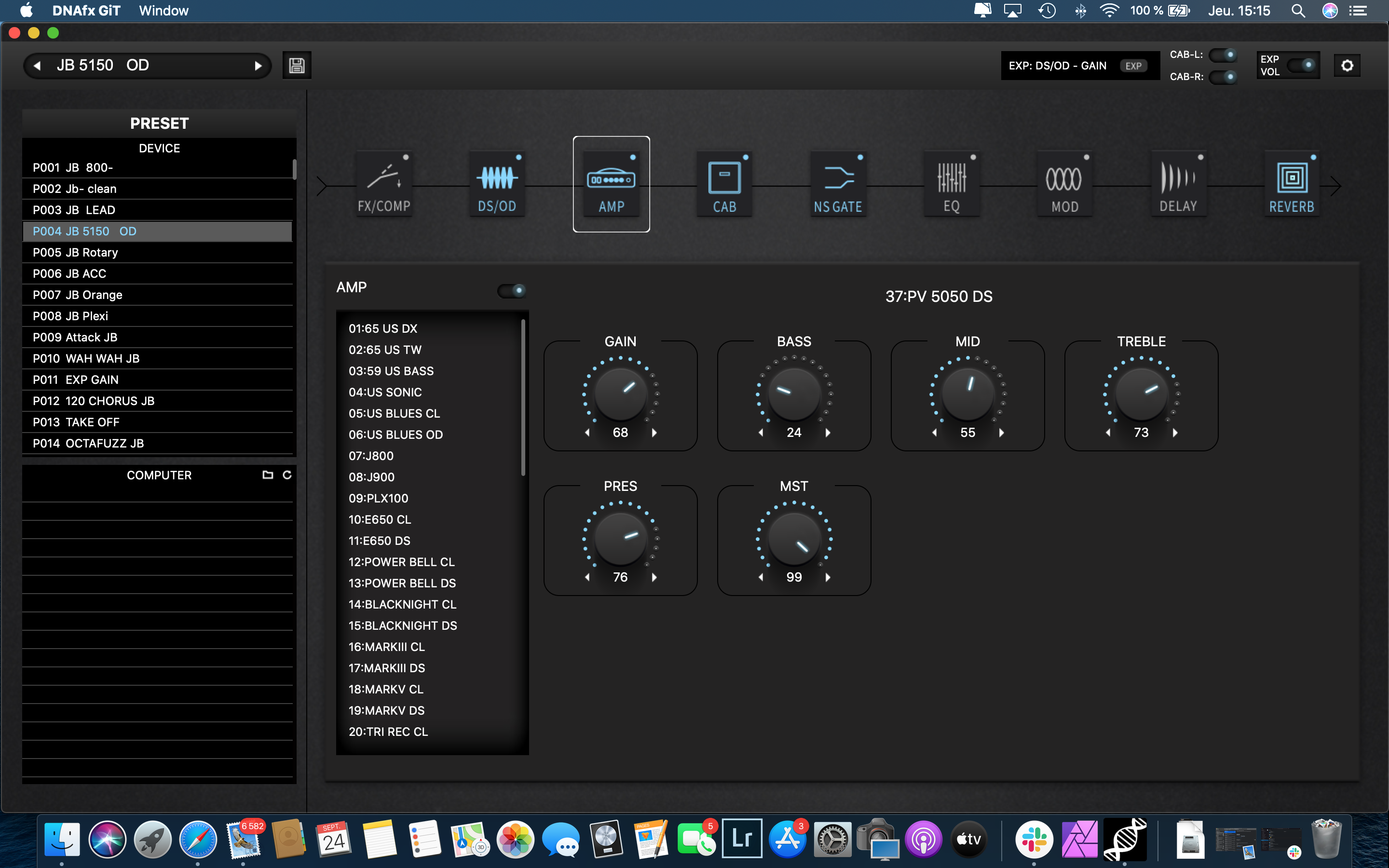
Task: Click the EXP button next to DS/OD - GAIN
Action: tap(1133, 66)
